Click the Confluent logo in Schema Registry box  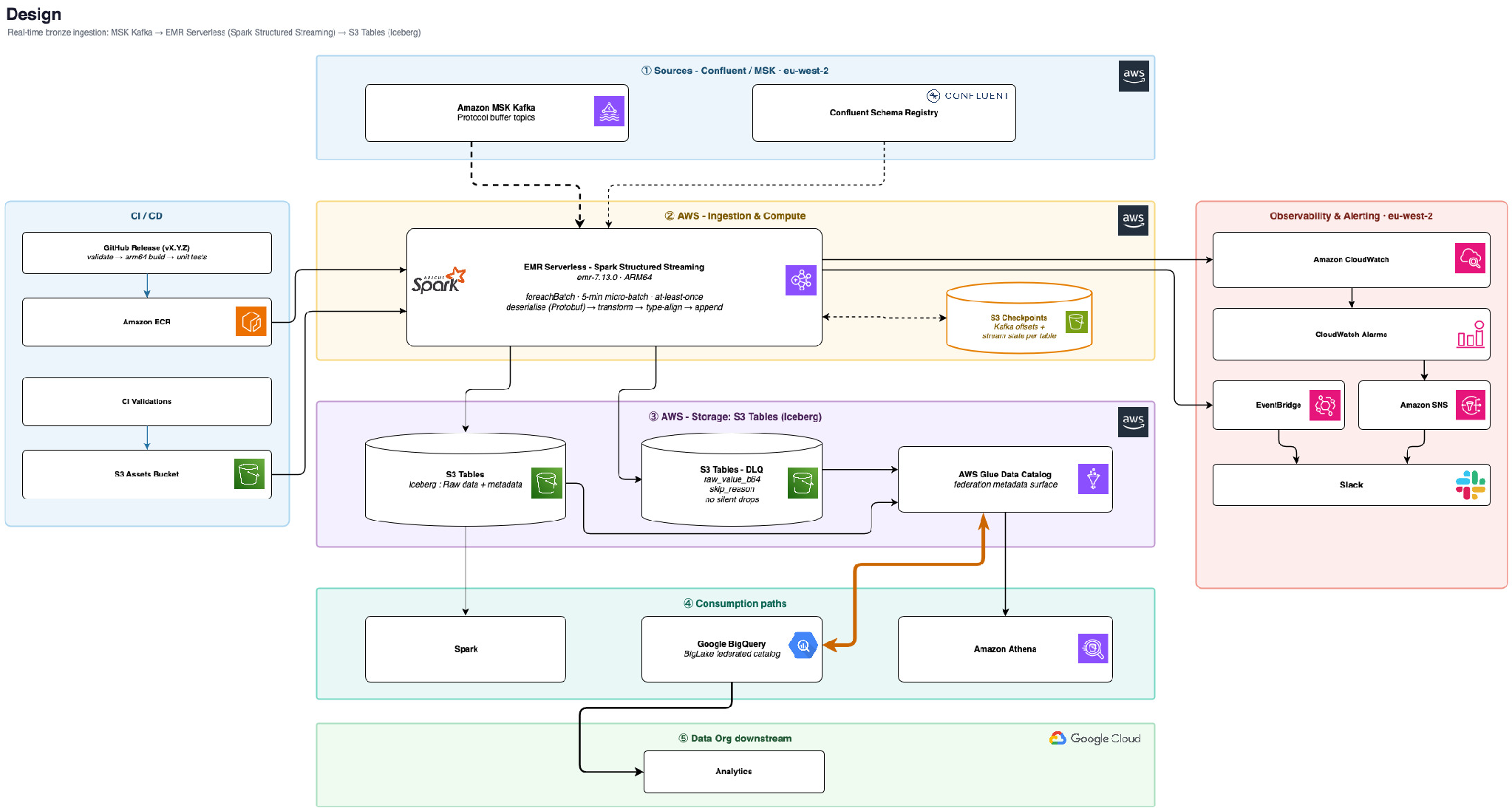click(967, 96)
